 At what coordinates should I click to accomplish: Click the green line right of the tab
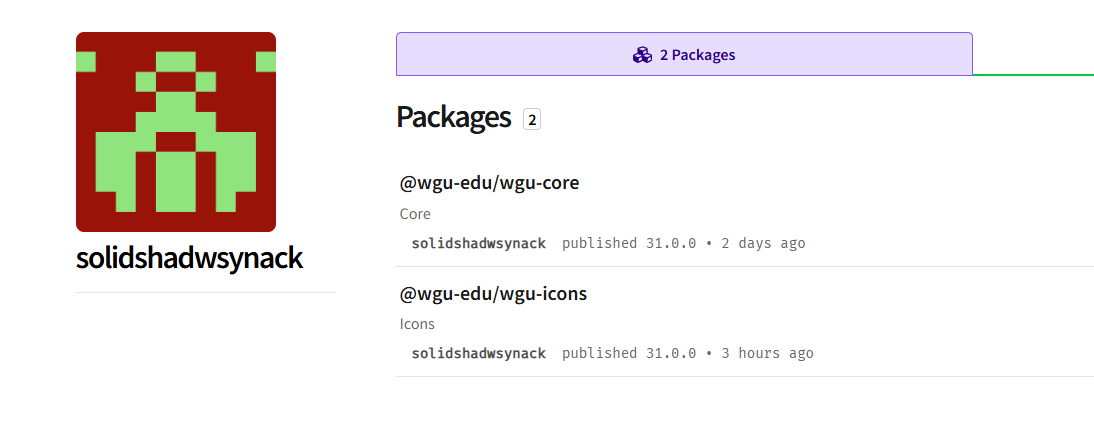(1033, 74)
